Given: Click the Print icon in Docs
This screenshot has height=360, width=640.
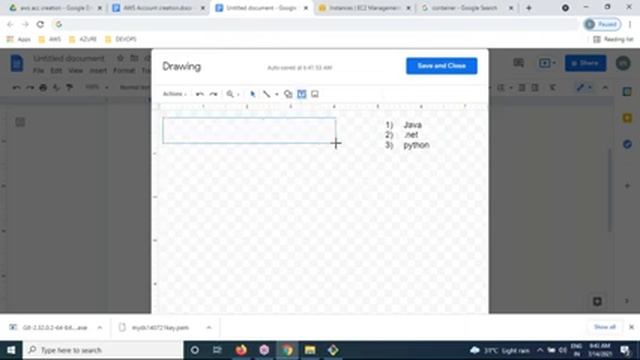Looking at the screenshot, I should (43, 87).
